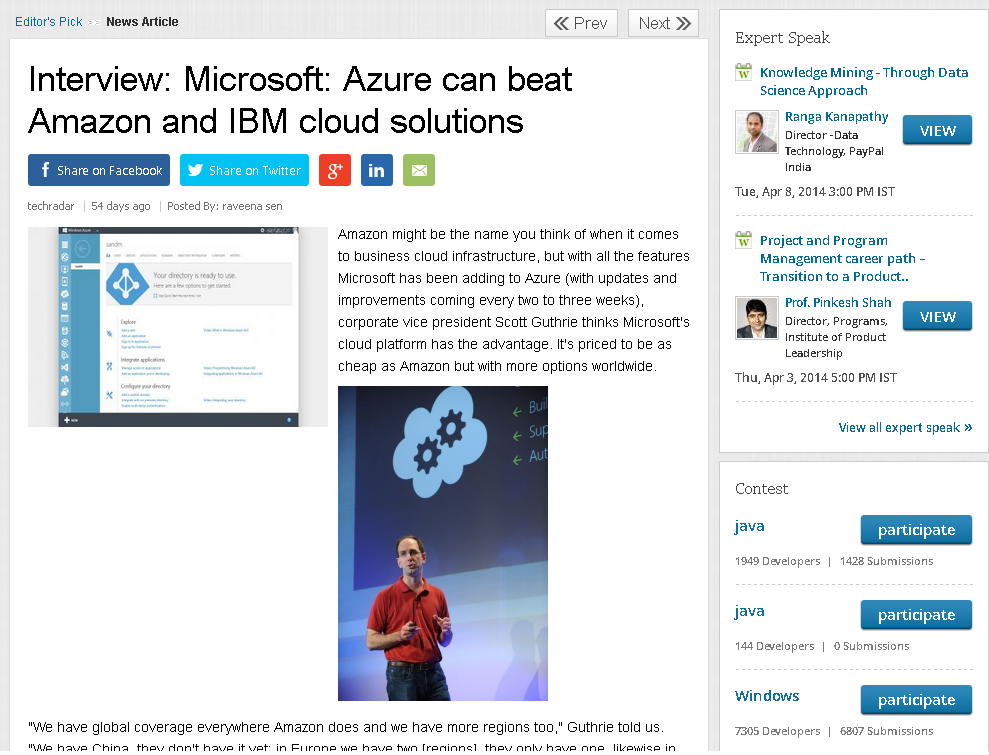Click 'Posted By: raveena sen' text
This screenshot has width=989, height=755.
(225, 206)
